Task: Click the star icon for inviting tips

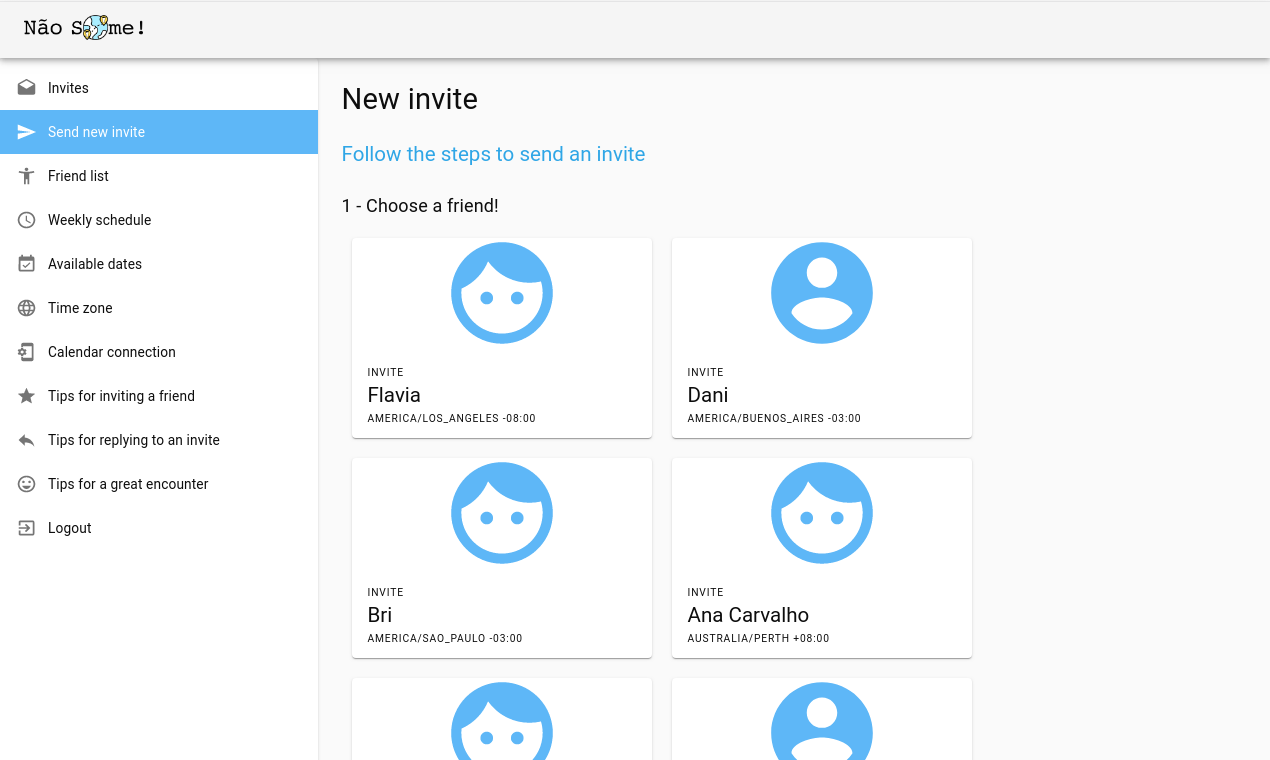Action: (x=27, y=396)
